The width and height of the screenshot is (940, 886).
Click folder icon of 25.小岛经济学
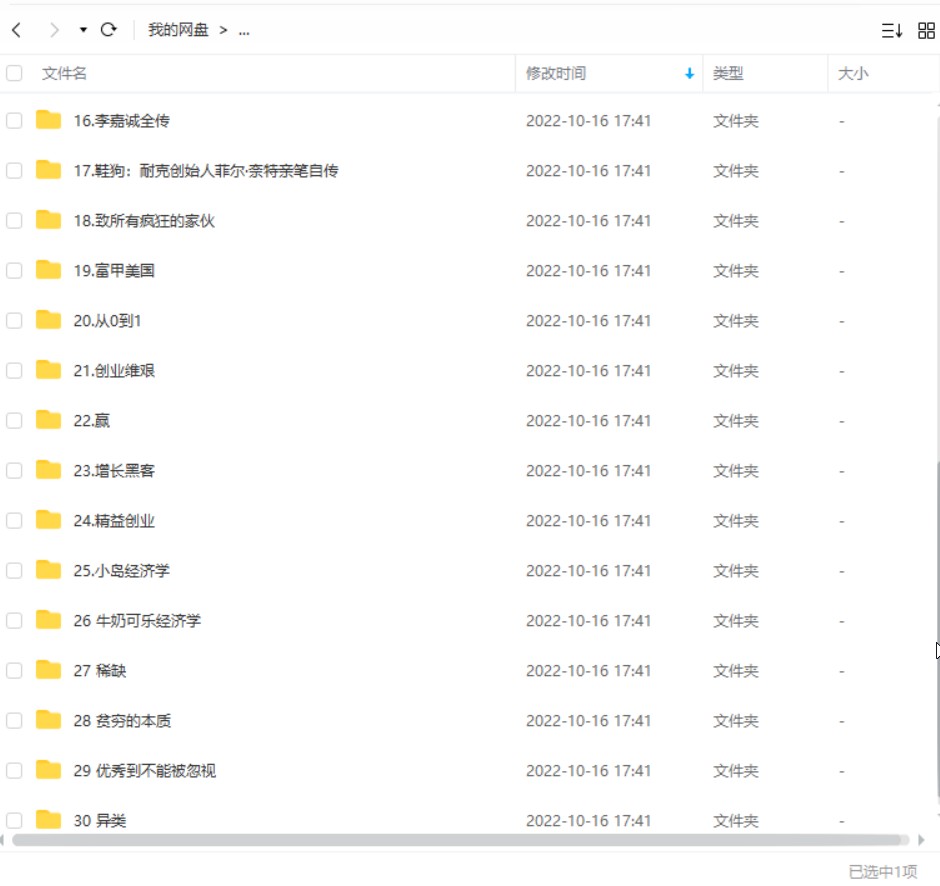click(x=49, y=569)
